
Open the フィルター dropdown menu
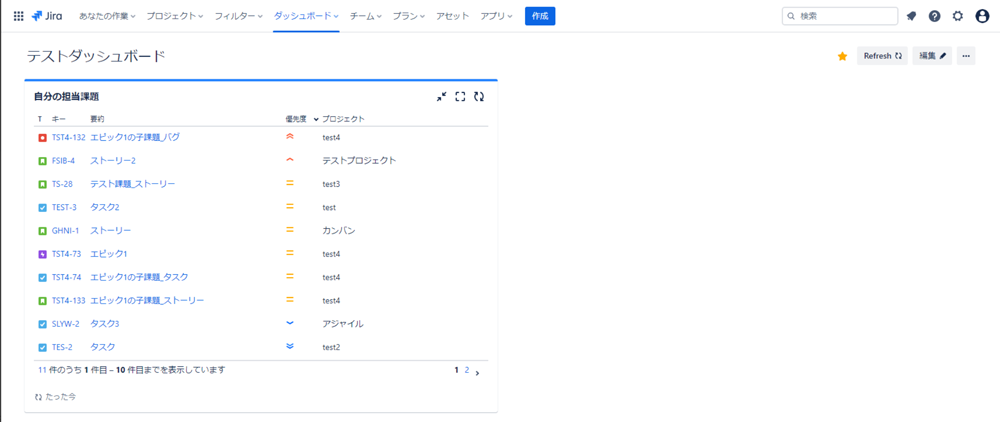coord(239,16)
